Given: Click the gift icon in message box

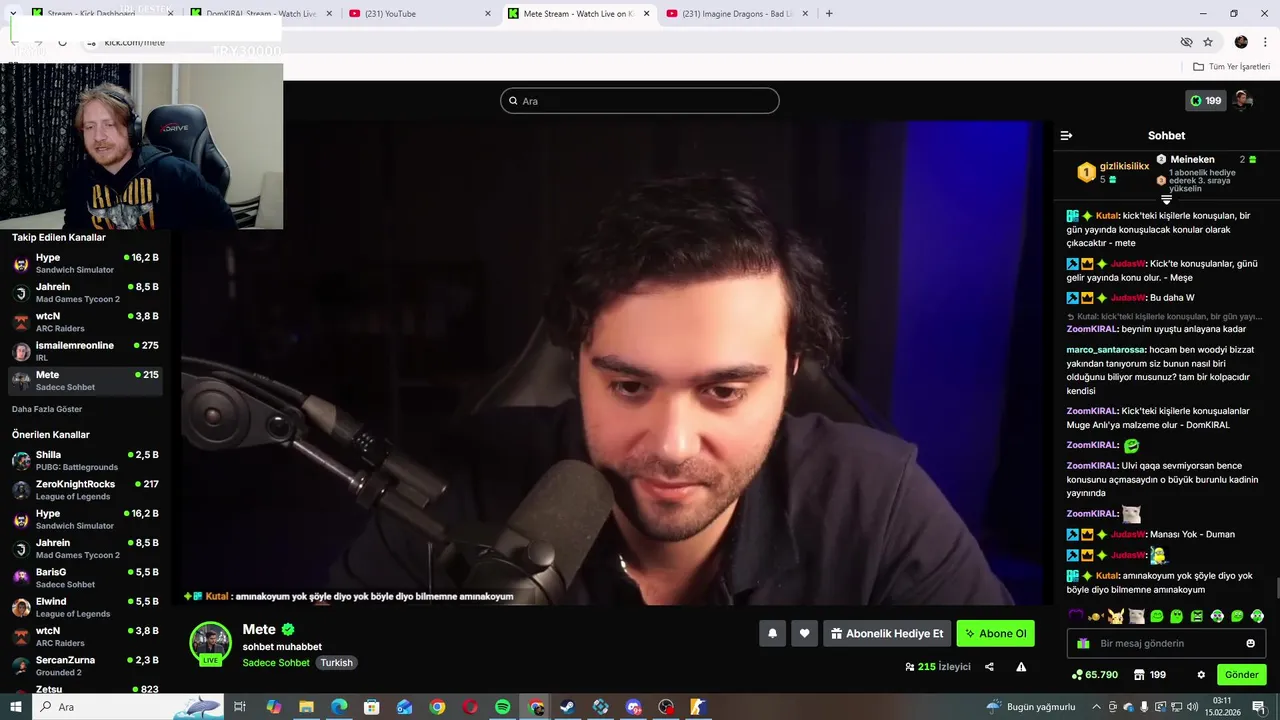Looking at the screenshot, I should pyautogui.click(x=1083, y=643).
